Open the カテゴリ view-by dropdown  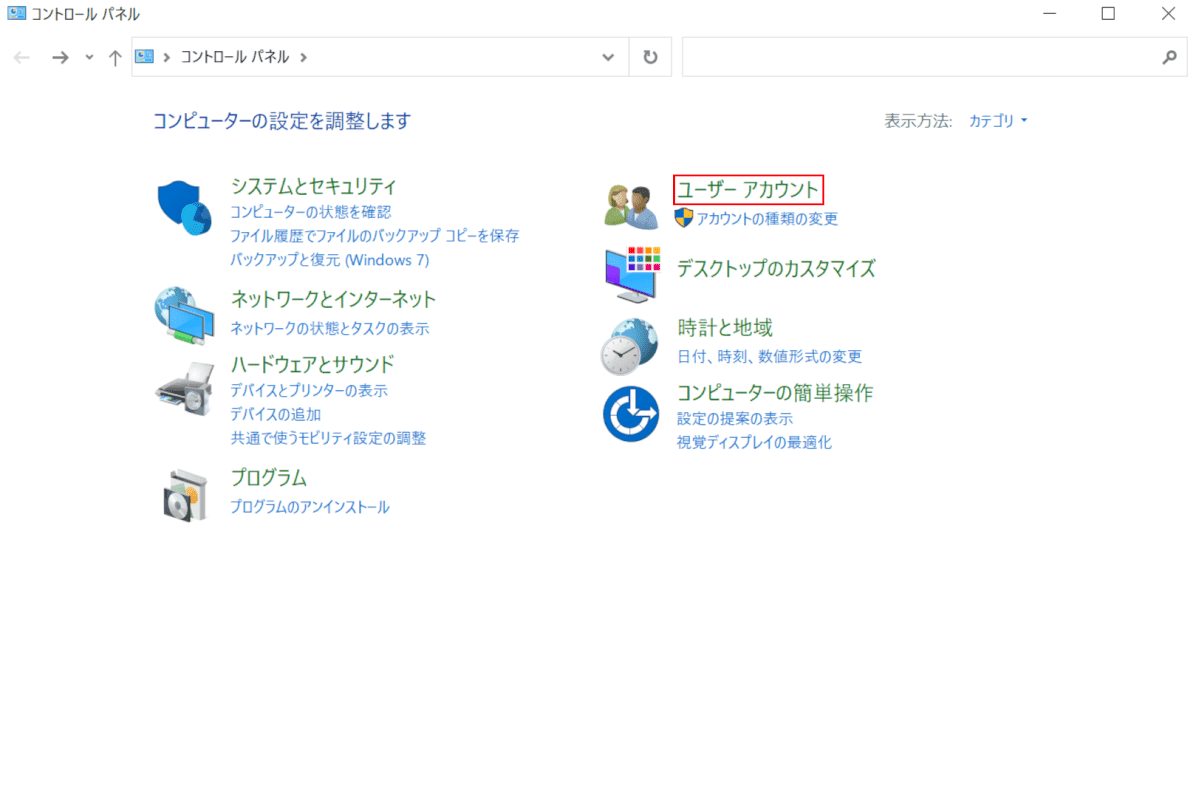(998, 120)
